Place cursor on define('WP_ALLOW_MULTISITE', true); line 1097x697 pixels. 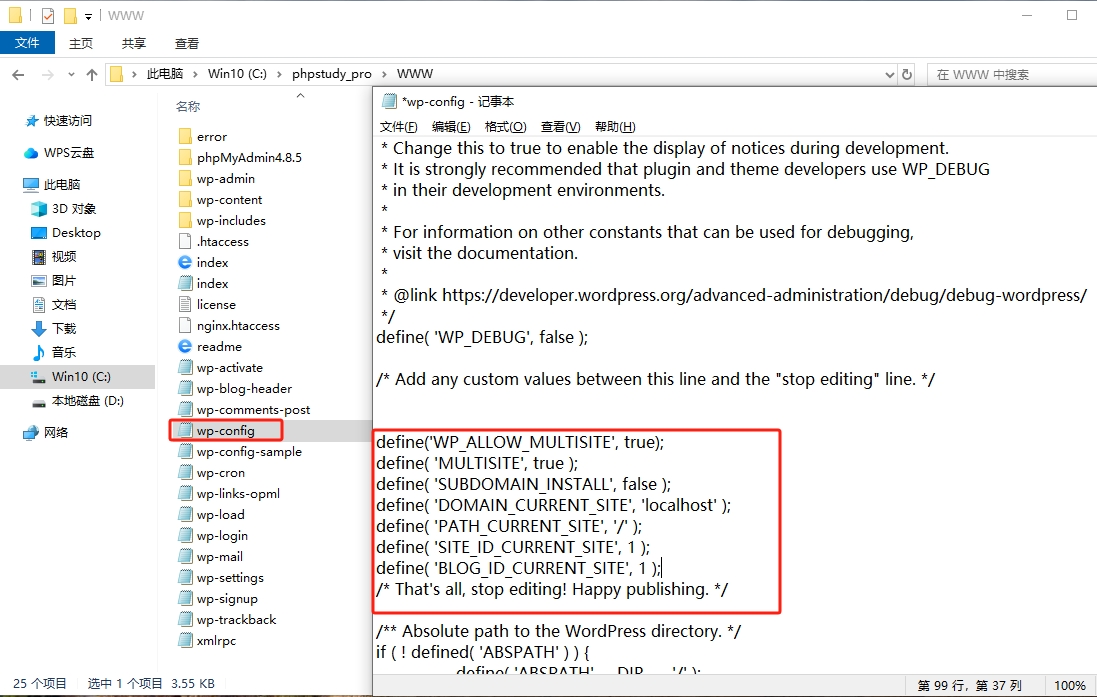(521, 442)
